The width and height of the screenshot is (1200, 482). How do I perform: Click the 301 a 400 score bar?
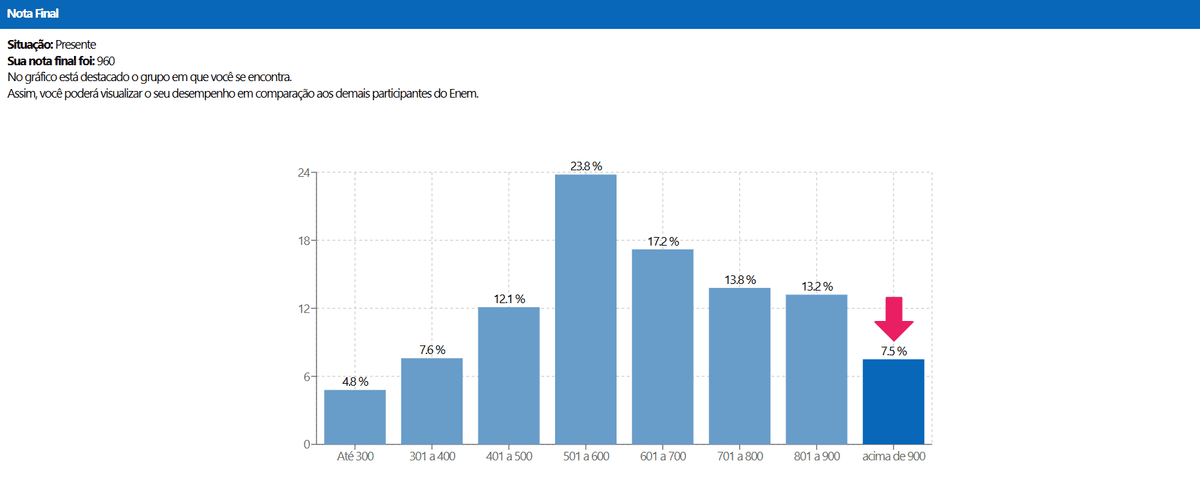pyautogui.click(x=432, y=401)
